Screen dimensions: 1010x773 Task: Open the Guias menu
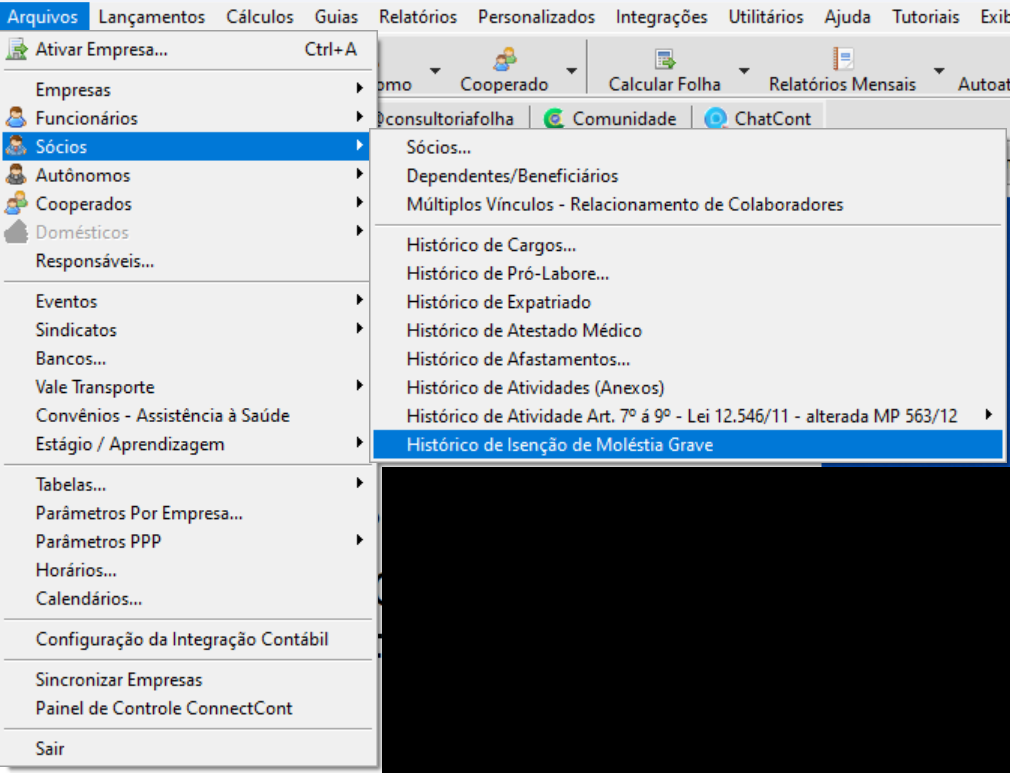336,16
